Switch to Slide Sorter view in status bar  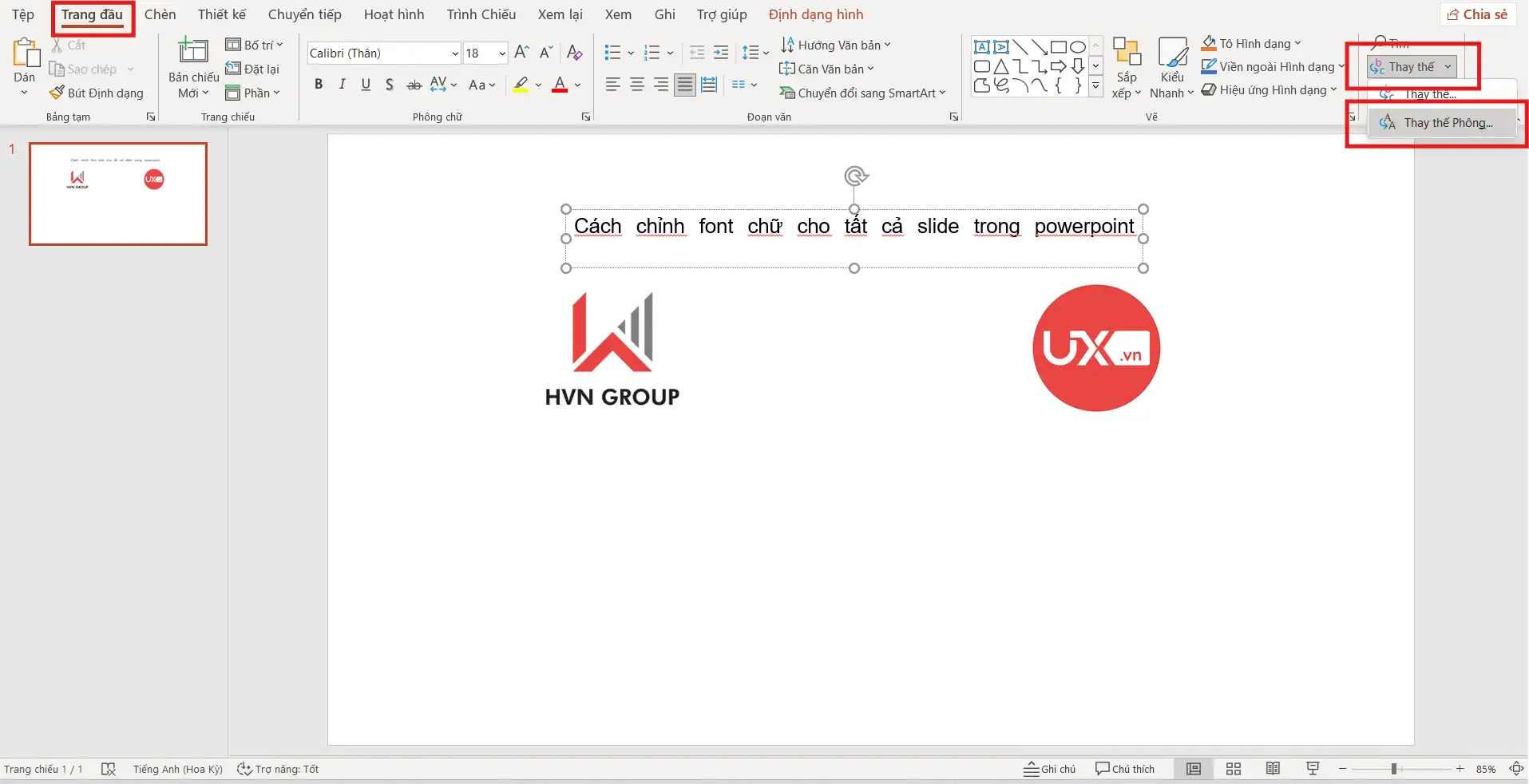click(1232, 769)
